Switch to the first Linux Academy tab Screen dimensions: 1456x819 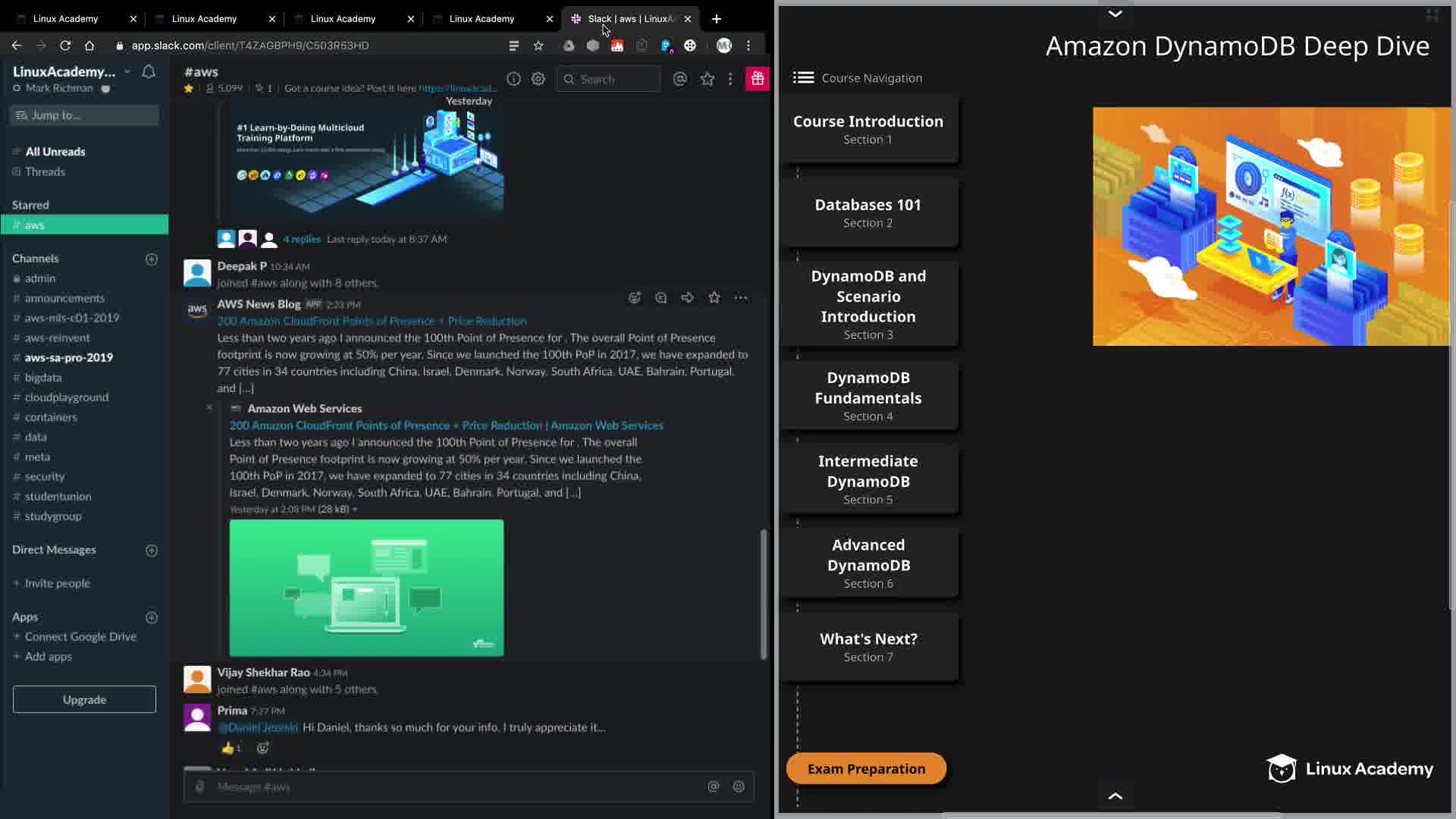pos(66,18)
